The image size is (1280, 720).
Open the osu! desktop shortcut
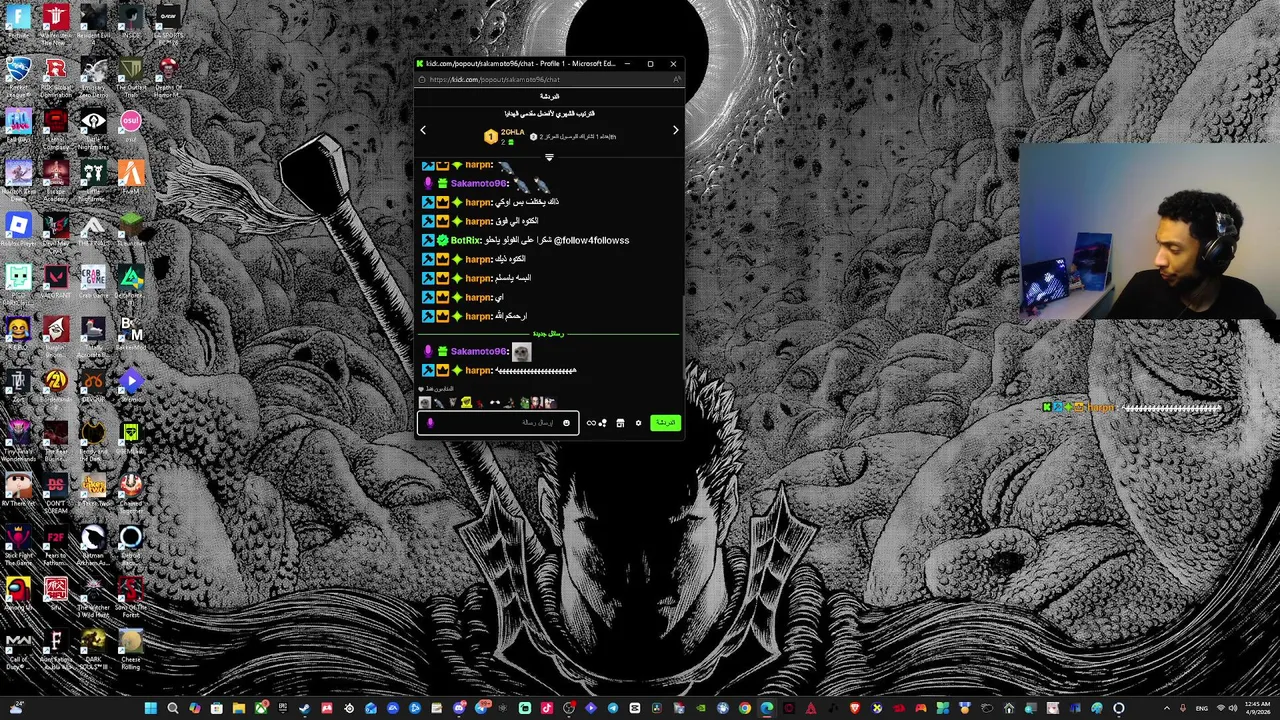(x=131, y=127)
